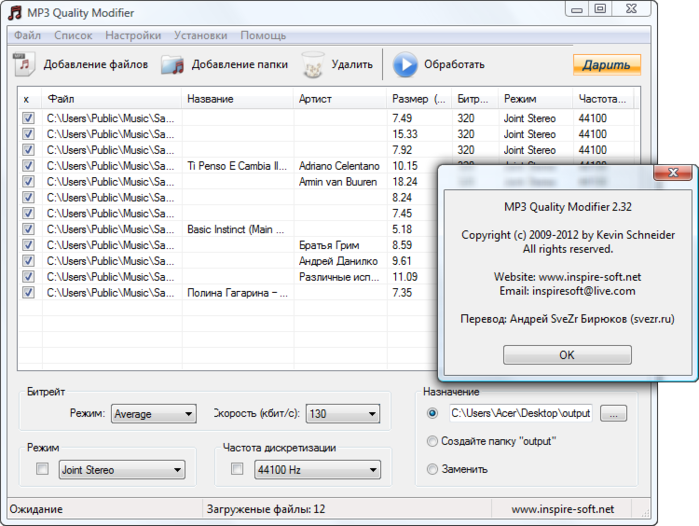Sort by the Размер column header
The image size is (699, 526).
(x=419, y=99)
